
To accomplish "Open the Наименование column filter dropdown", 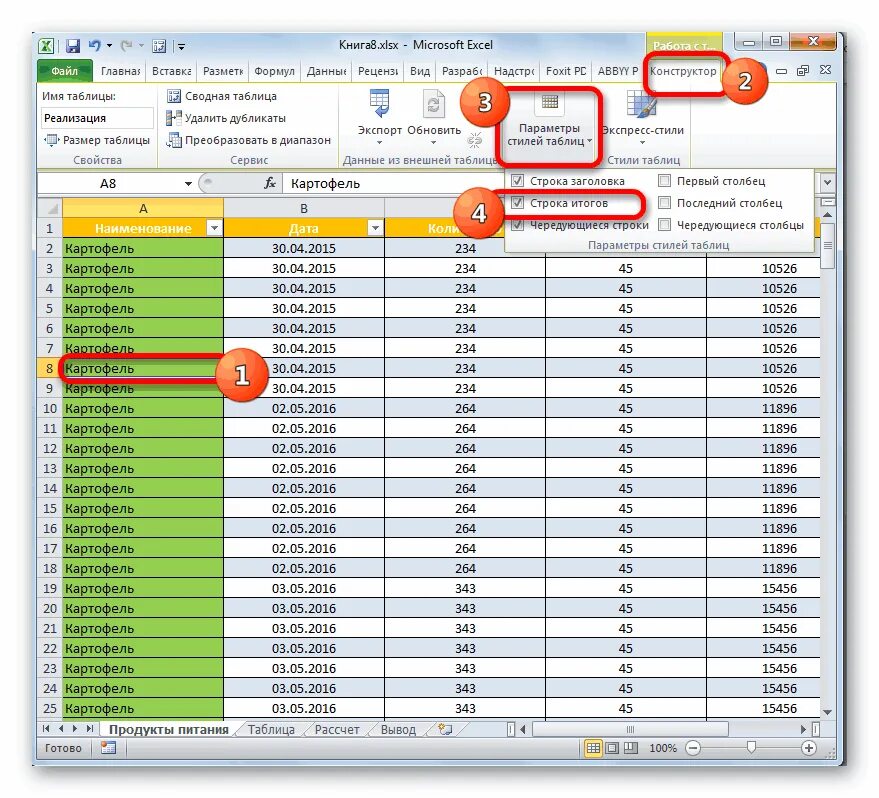I will [x=214, y=228].
